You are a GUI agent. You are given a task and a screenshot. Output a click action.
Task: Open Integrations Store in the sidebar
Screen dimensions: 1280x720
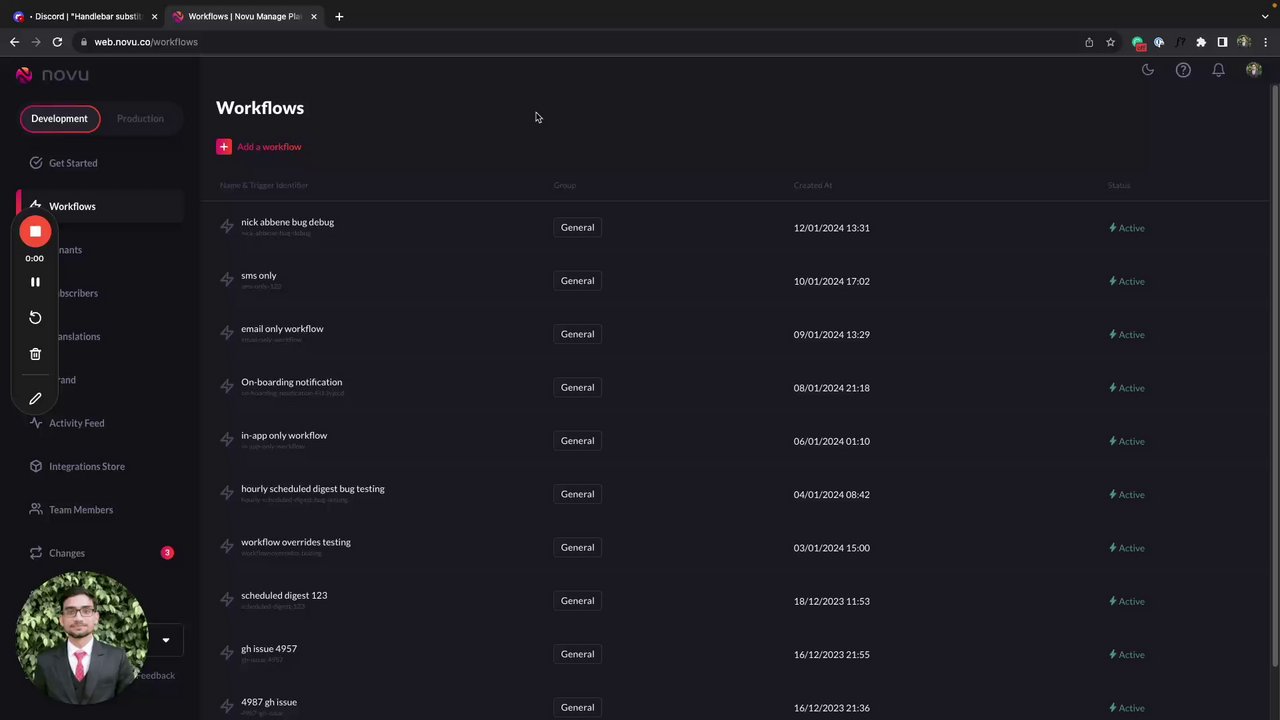point(87,466)
